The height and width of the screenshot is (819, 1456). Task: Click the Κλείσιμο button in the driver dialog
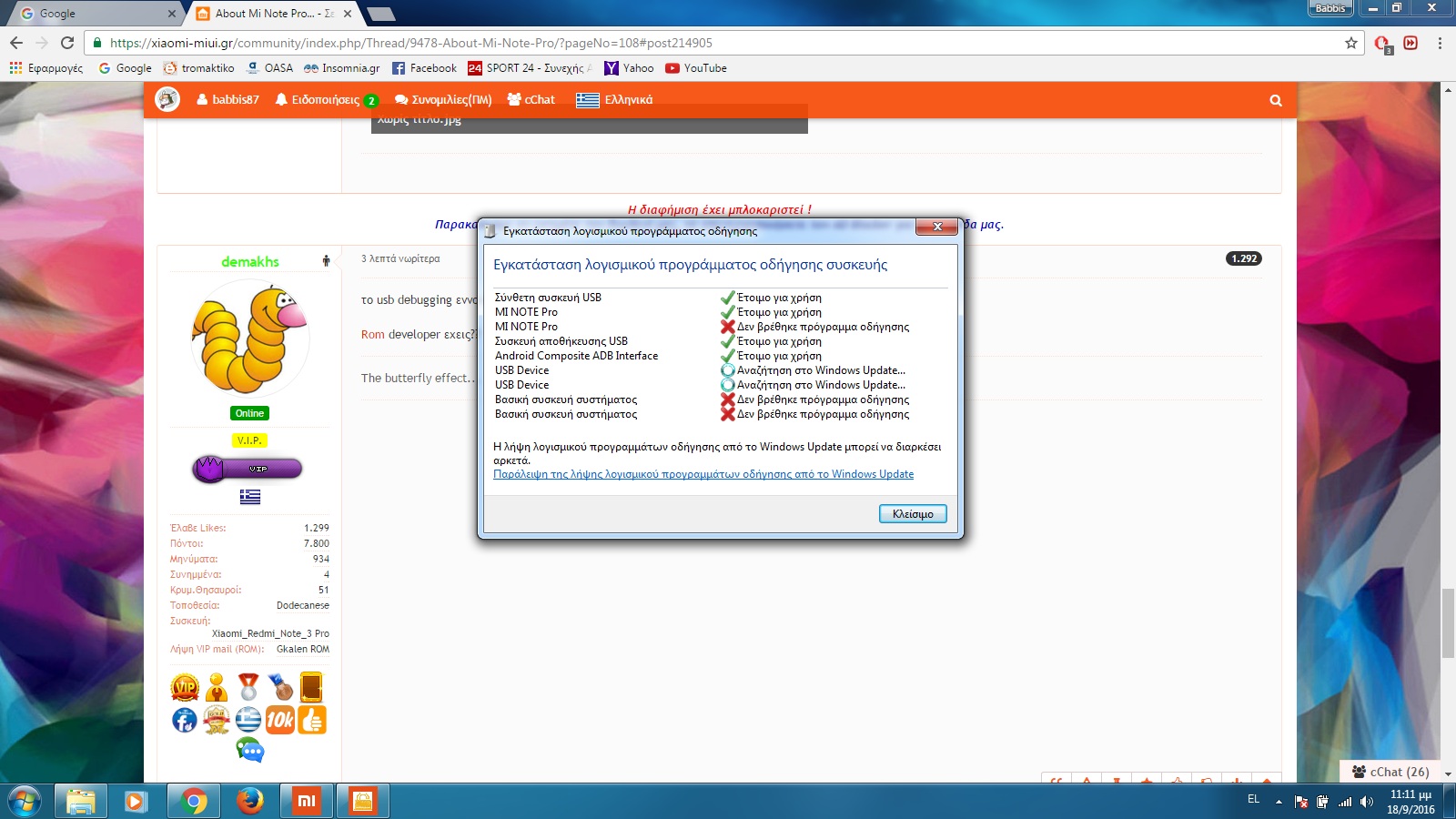click(913, 514)
